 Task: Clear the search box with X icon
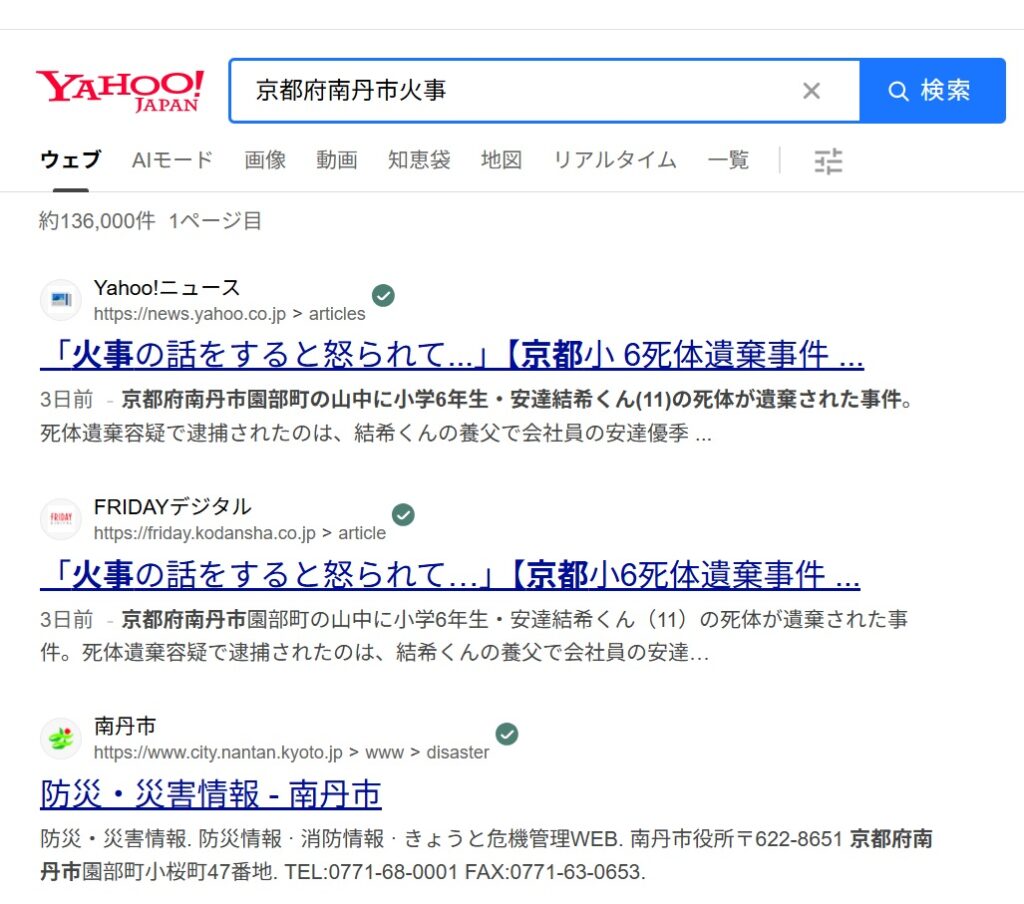[x=811, y=91]
